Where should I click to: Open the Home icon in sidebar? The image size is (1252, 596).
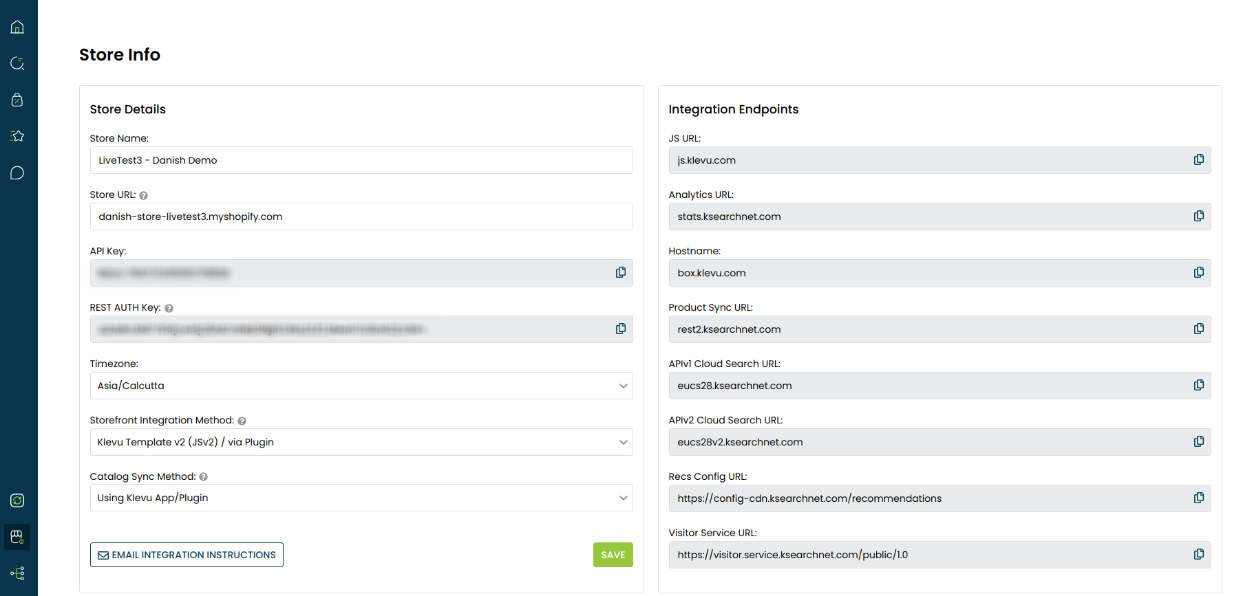(17, 27)
